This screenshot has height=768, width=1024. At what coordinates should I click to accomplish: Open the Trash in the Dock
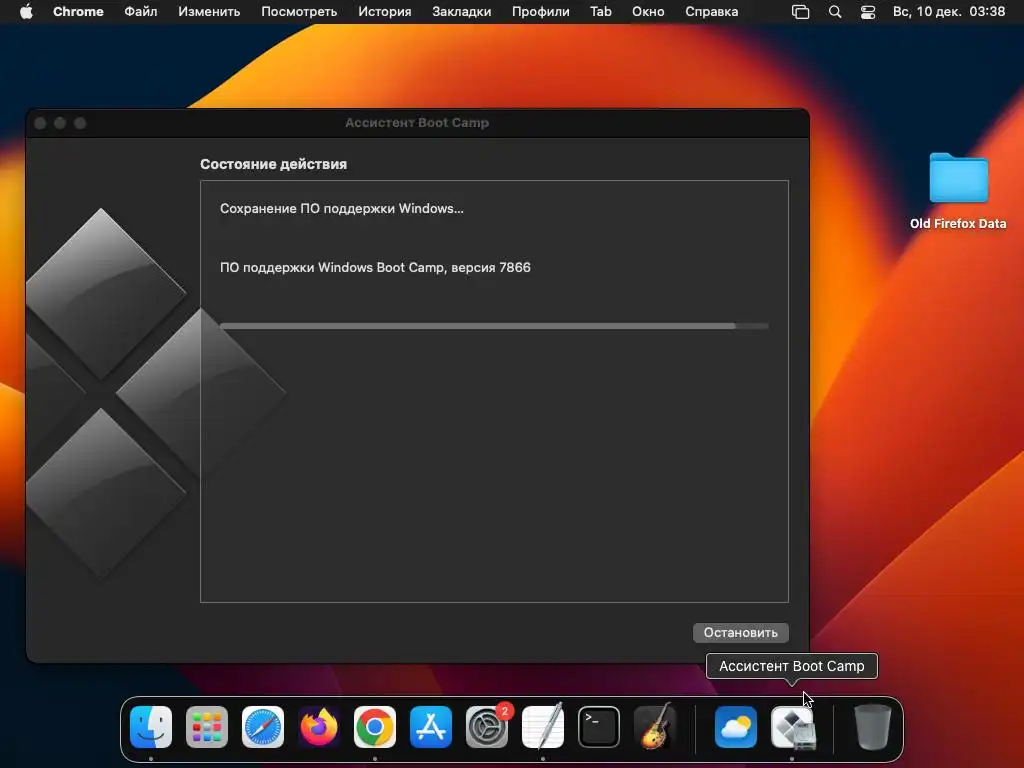click(x=872, y=727)
